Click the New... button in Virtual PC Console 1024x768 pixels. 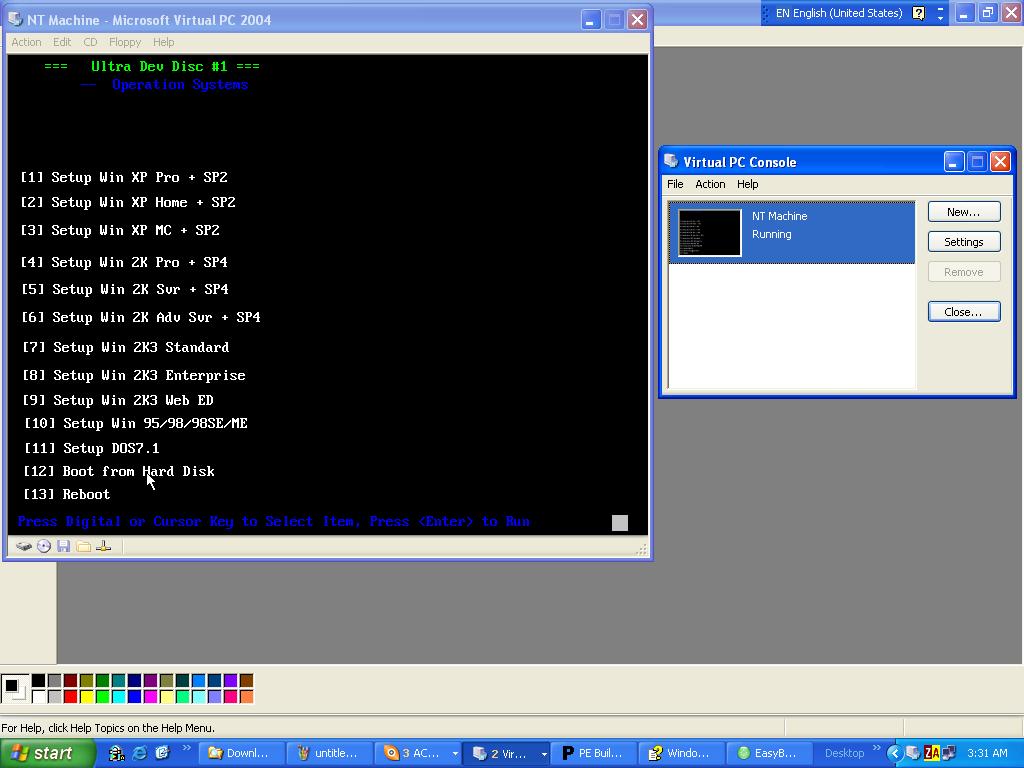(964, 212)
